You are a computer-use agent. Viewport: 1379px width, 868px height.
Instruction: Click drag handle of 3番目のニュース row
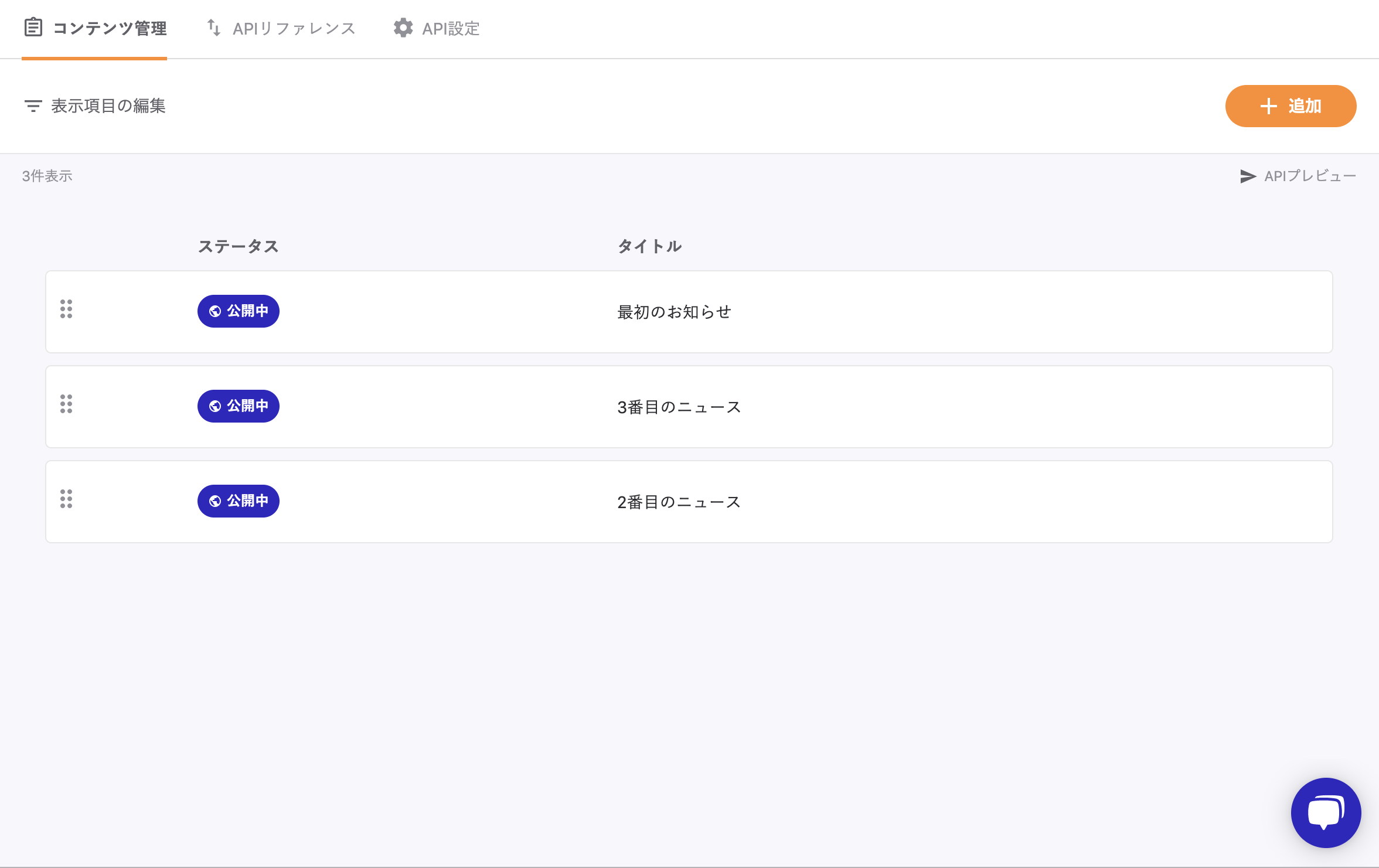tap(66, 404)
